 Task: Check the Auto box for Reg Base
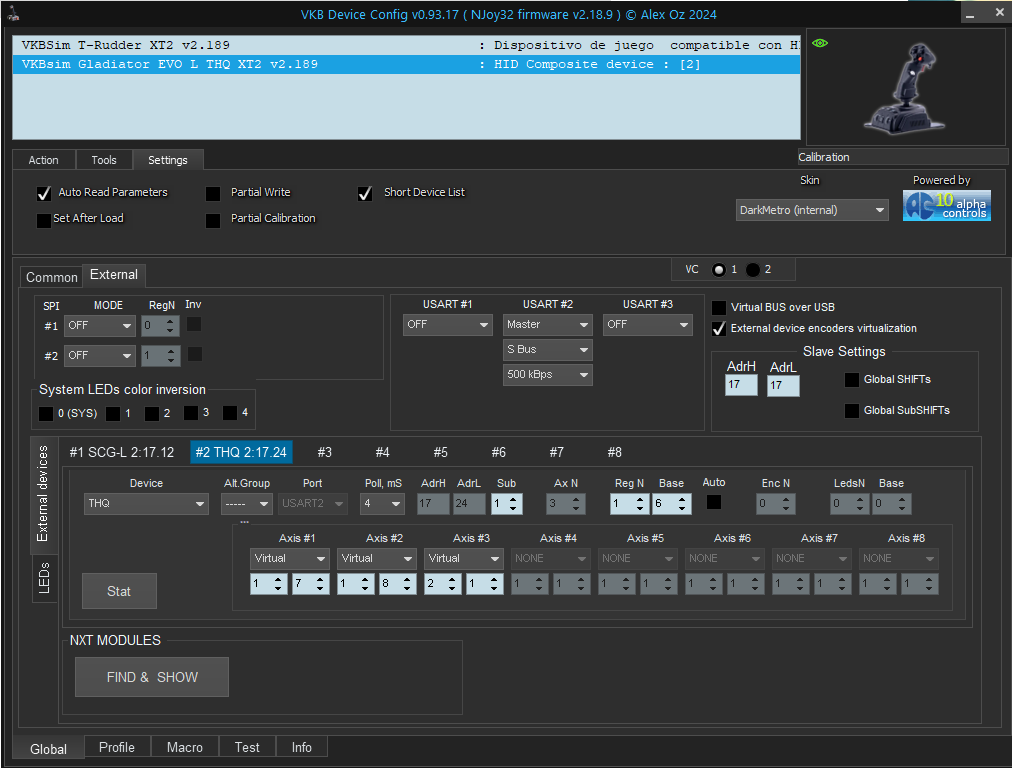[714, 502]
